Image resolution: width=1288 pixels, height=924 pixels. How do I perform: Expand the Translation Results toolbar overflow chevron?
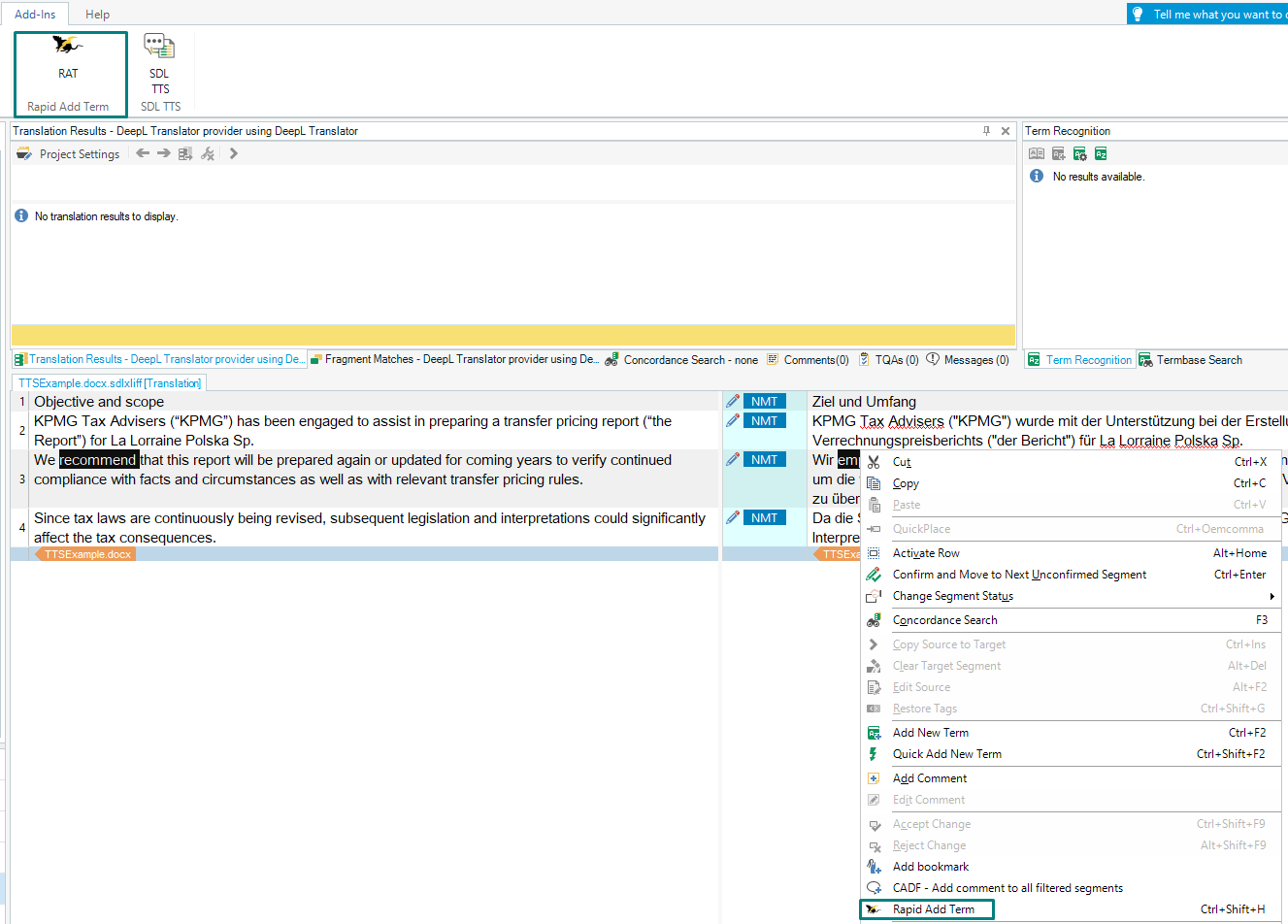(233, 153)
